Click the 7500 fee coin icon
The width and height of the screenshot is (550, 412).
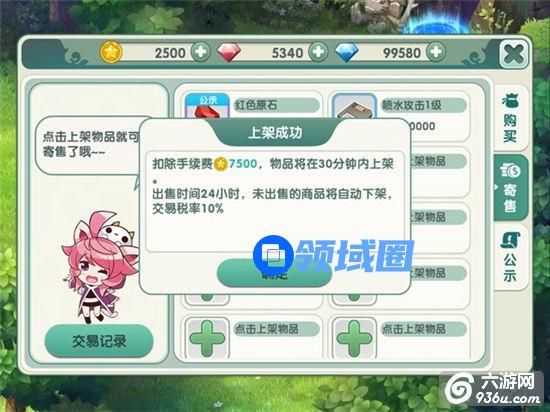point(221,164)
